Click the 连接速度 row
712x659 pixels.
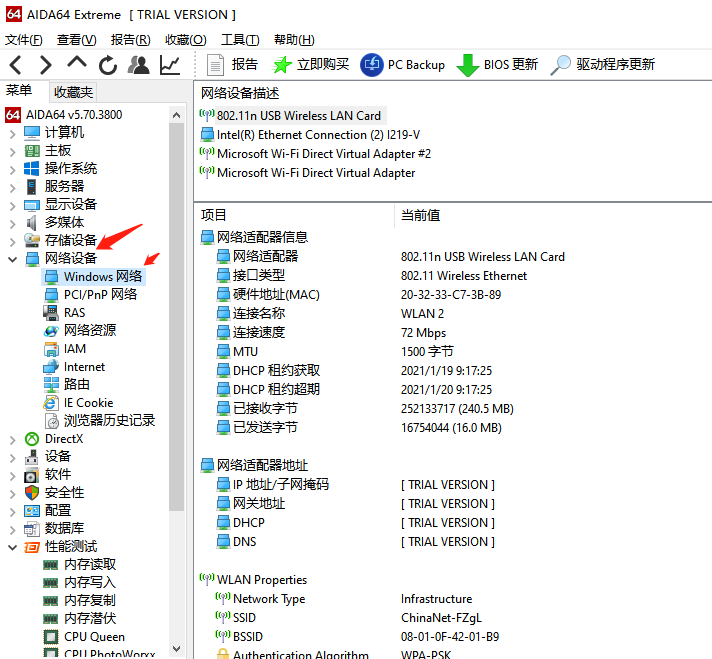click(x=454, y=332)
